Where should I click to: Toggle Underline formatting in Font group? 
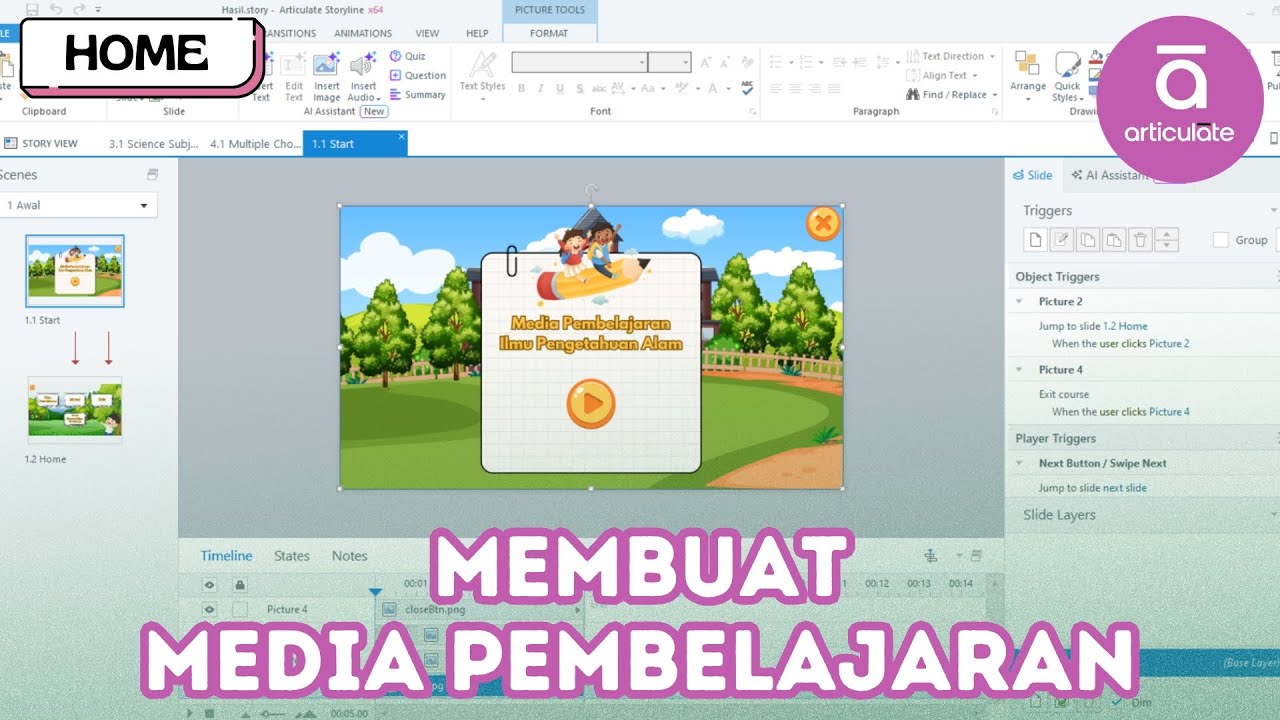[x=560, y=88]
